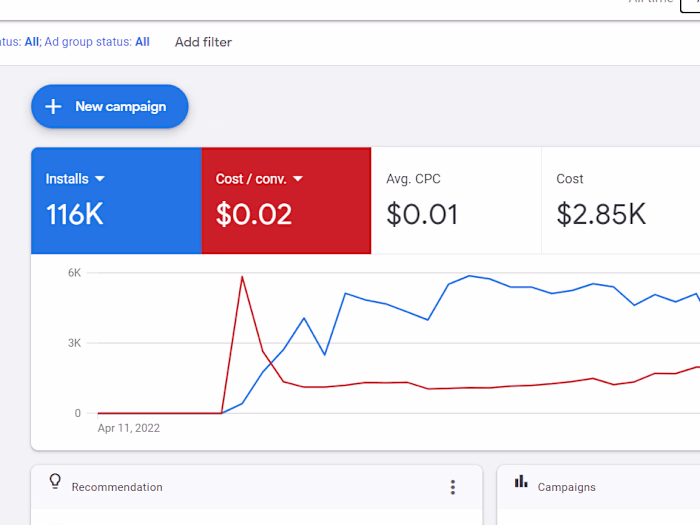700x525 pixels.
Task: Click the Campaigns card title
Action: coord(566,487)
